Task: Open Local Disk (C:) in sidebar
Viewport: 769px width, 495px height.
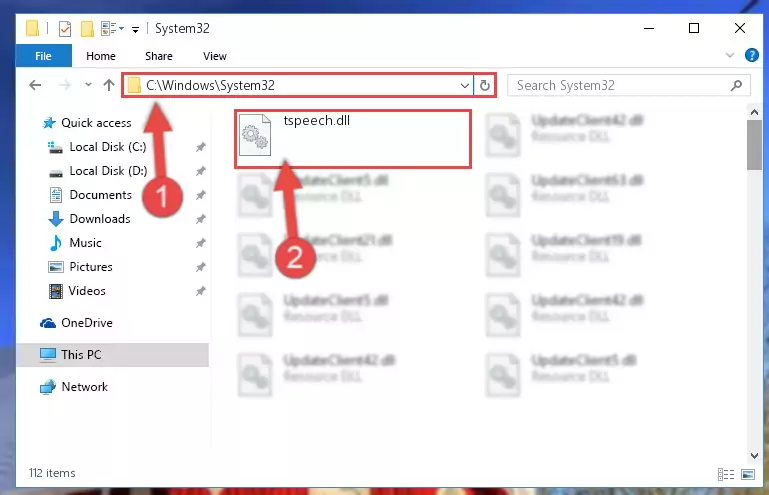Action: [x=108, y=147]
